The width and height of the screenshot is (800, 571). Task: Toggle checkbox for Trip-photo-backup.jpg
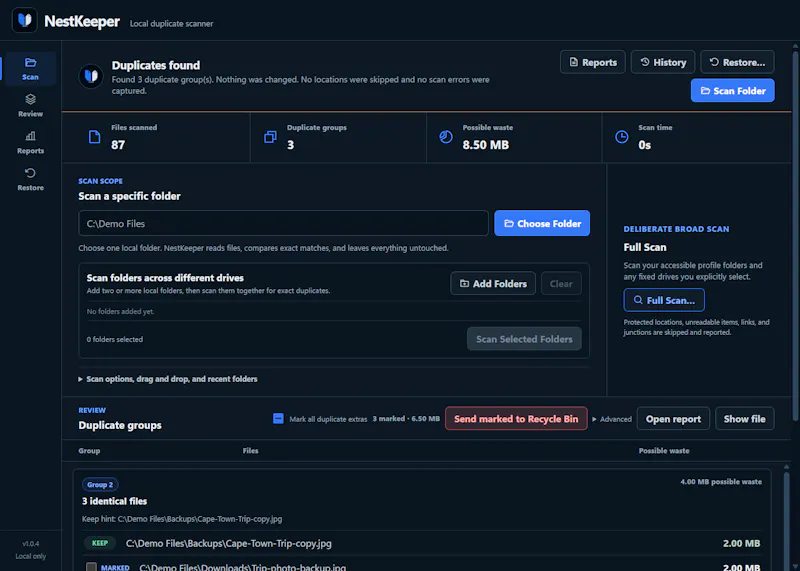coord(91,567)
